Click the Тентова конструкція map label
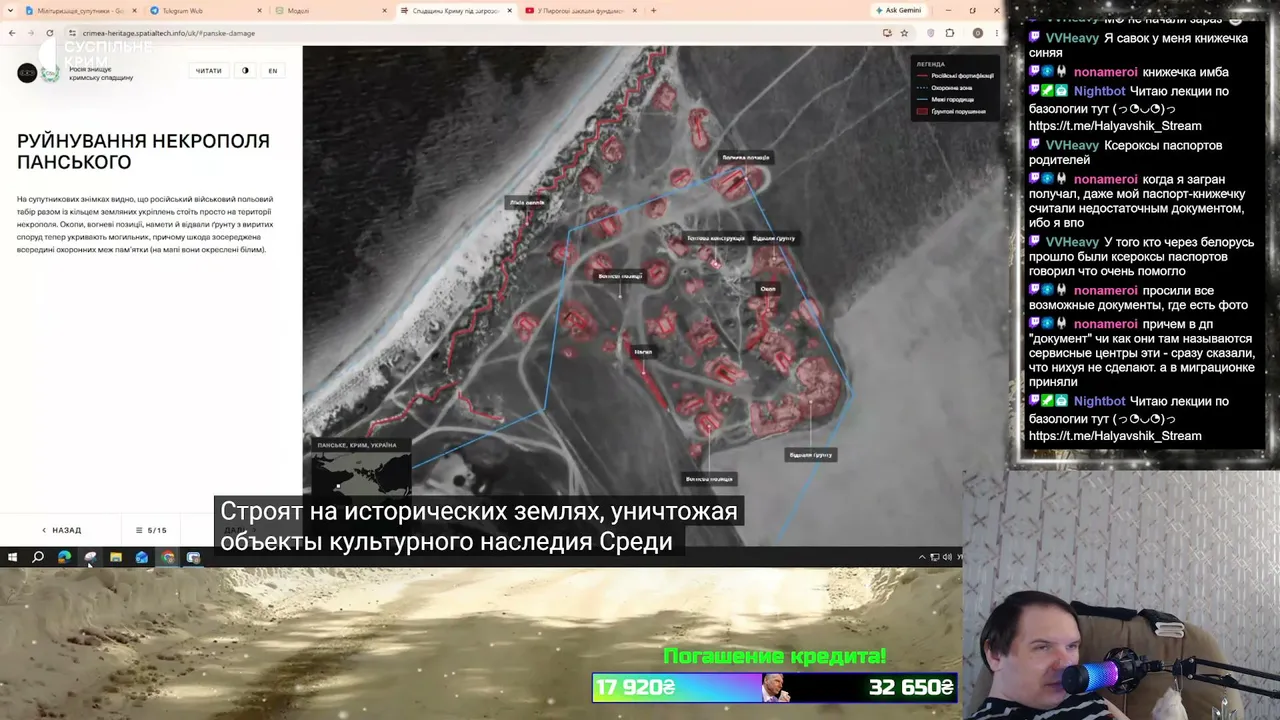 716,238
